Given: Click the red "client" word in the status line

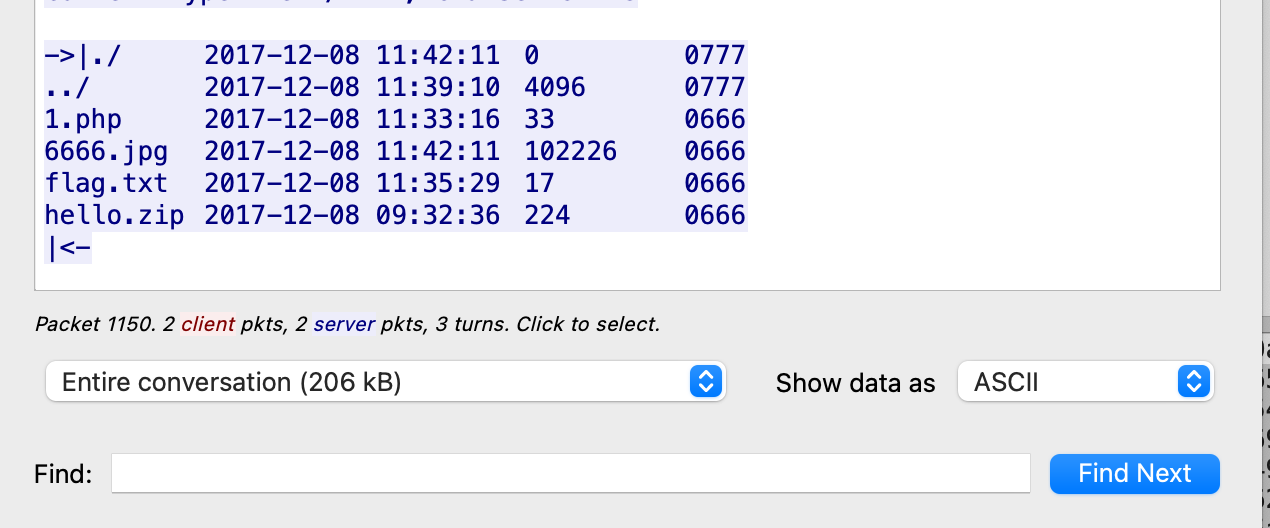Looking at the screenshot, I should pos(208,325).
